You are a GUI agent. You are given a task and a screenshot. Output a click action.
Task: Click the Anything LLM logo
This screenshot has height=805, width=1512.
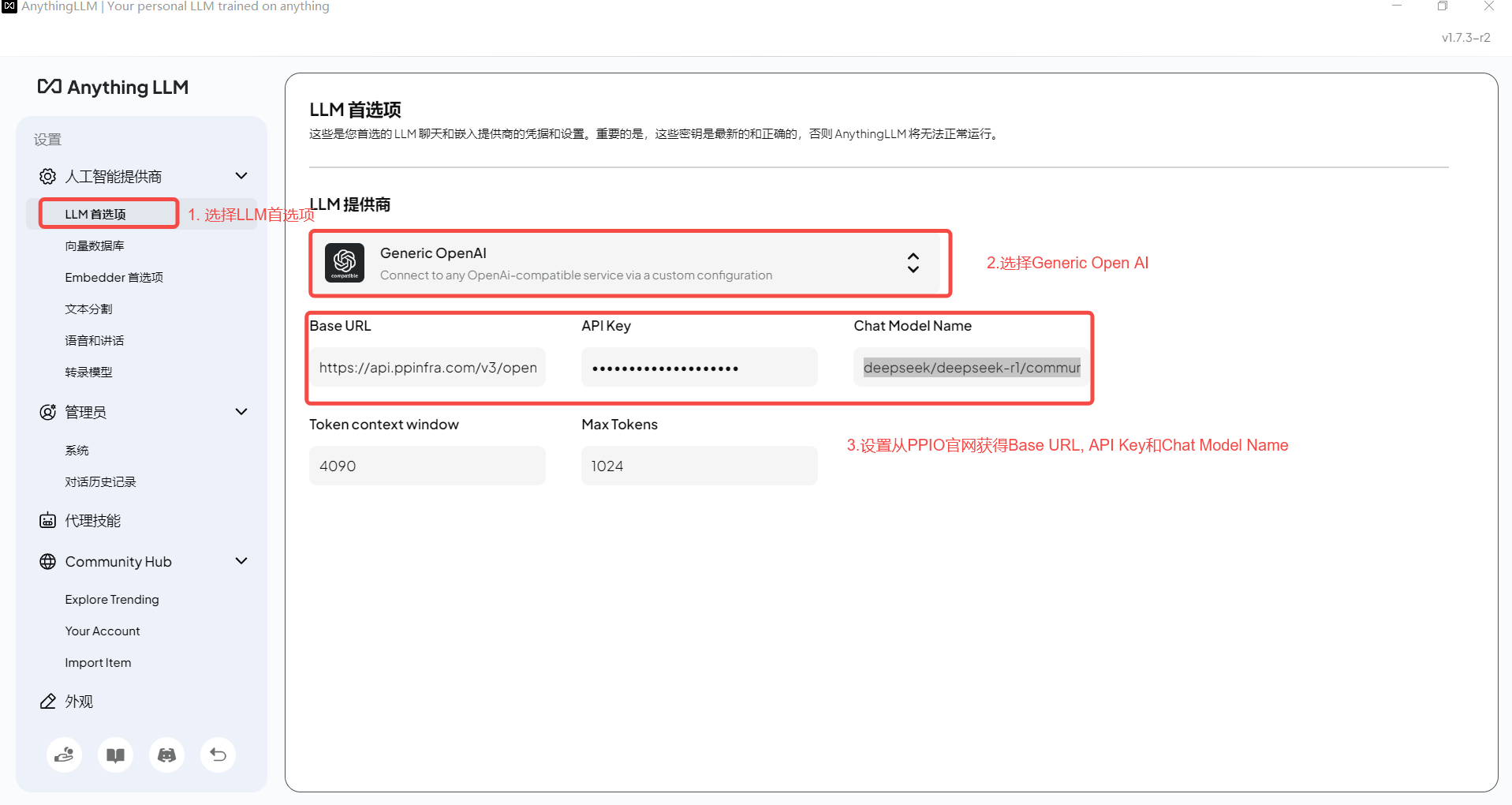113,87
